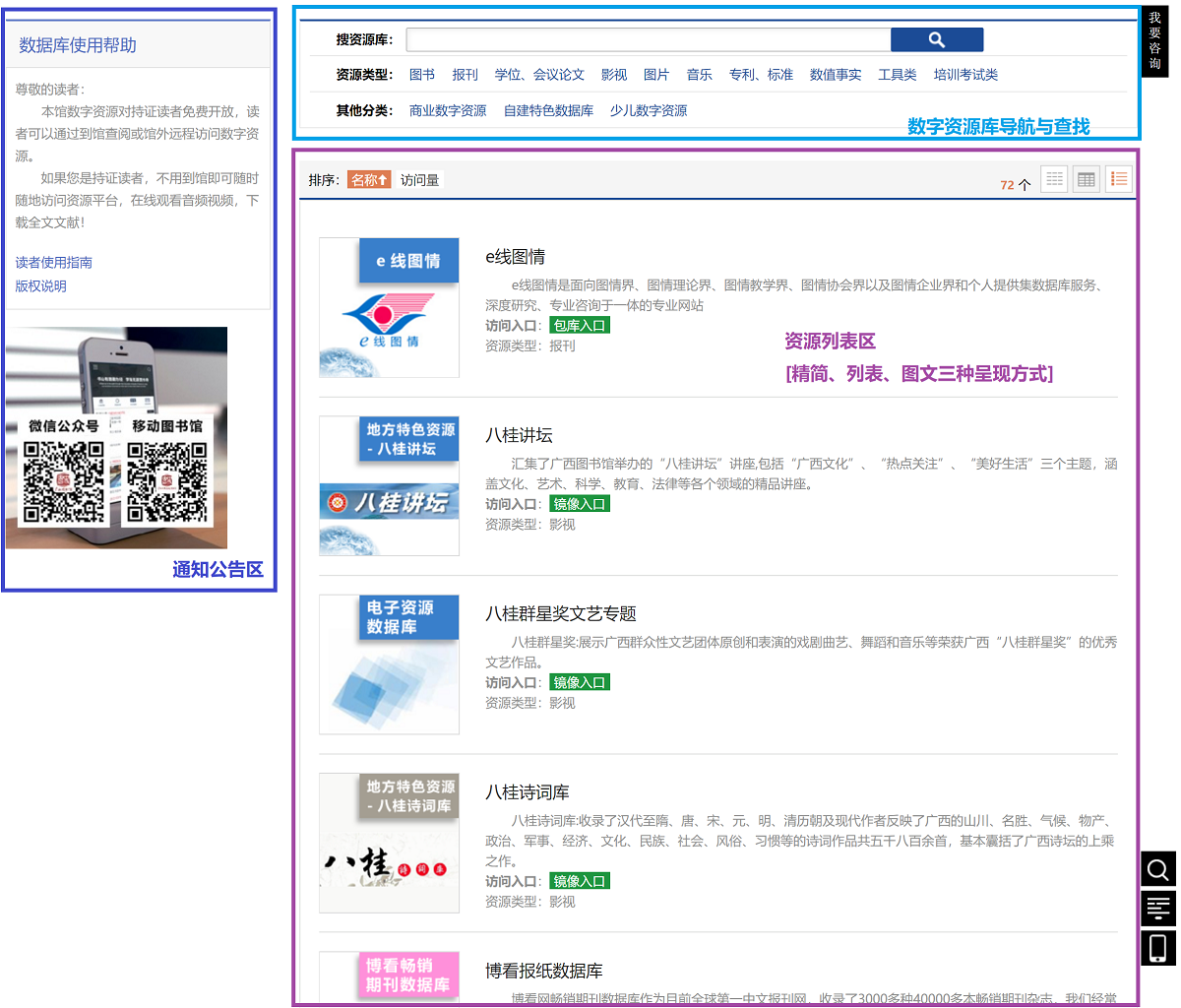Filter by 学位、会议论文 type

click(x=539, y=75)
